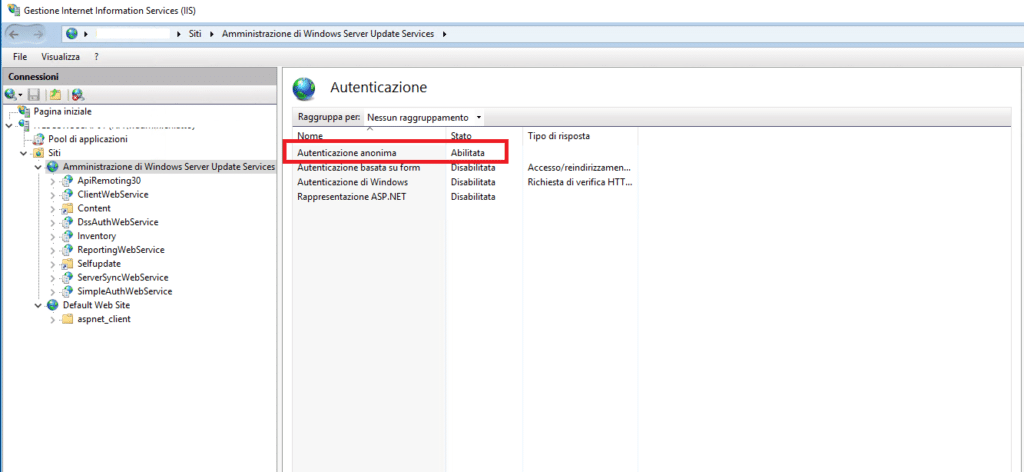Click the Content virtual directory icon
Image resolution: width=1024 pixels, height=472 pixels.
coord(67,208)
